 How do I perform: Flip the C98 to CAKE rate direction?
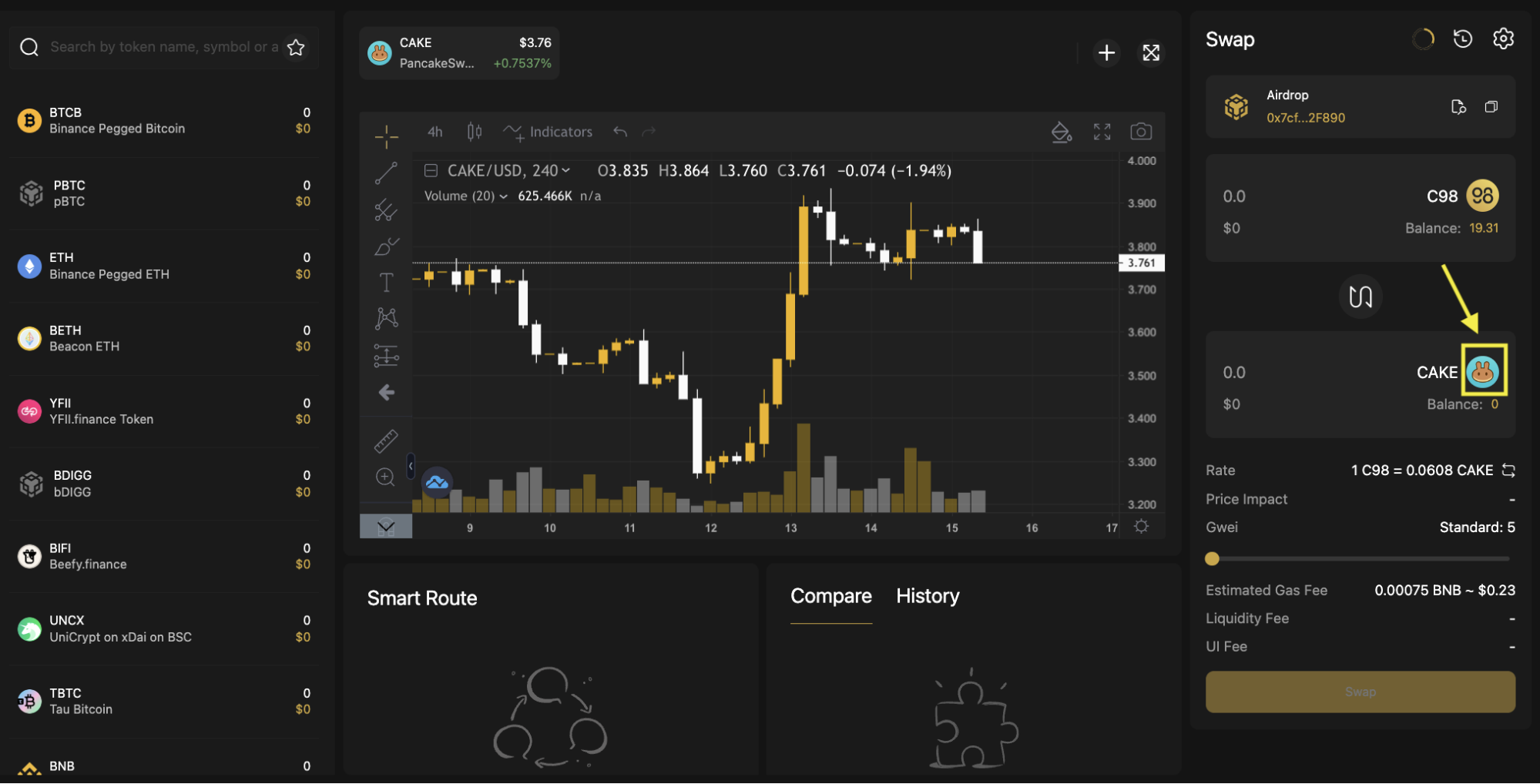coord(1508,470)
